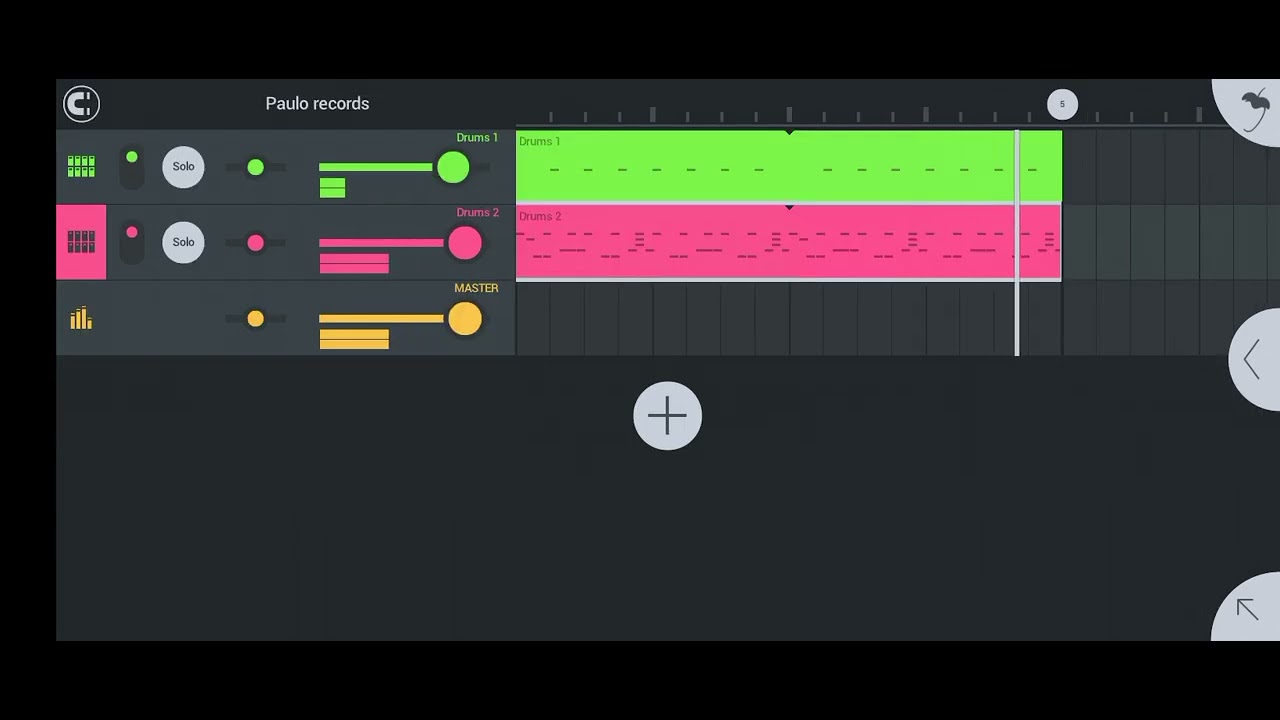The image size is (1280, 720).
Task: Adjust Master yellow volume slider
Action: pos(464,319)
